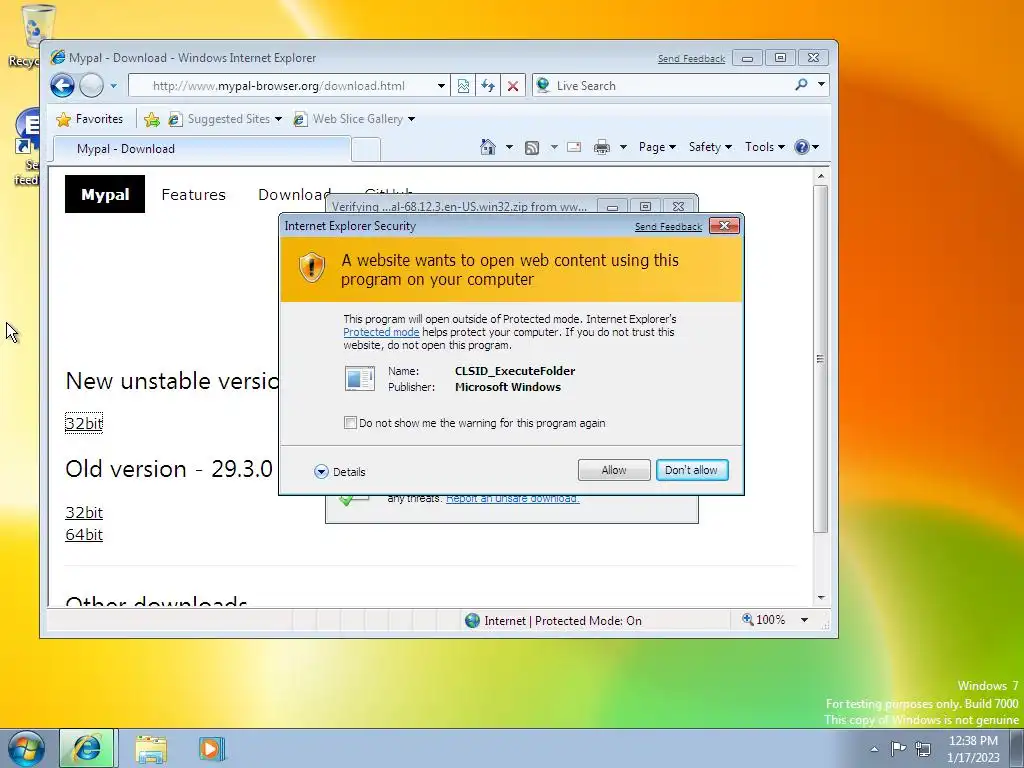Click the Compatibility View icon

tap(463, 86)
